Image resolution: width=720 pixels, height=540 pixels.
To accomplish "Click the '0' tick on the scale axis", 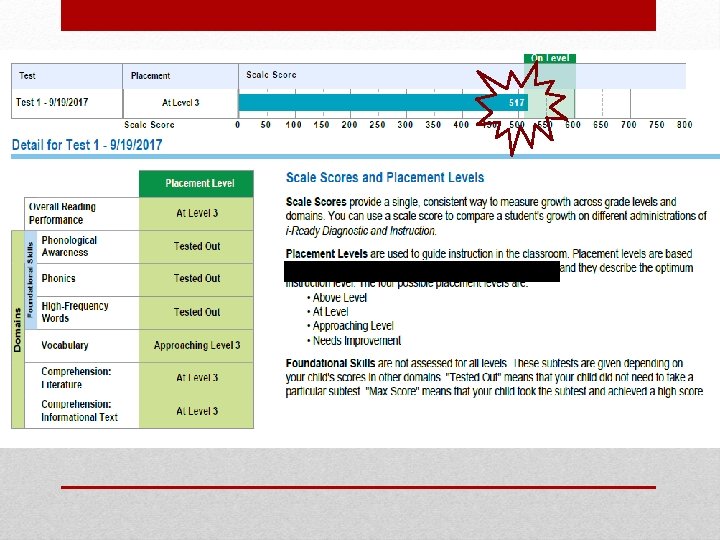I will tap(237, 124).
